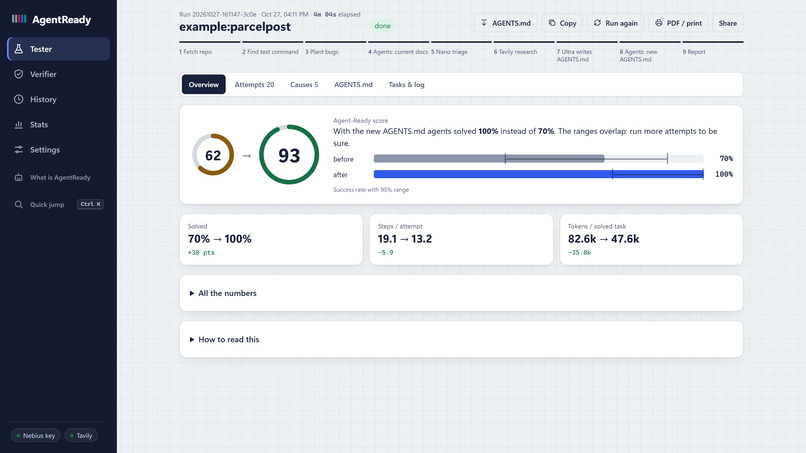Click the Solved 70% → 100% card
This screenshot has width=806, height=453.
pyautogui.click(x=271, y=240)
